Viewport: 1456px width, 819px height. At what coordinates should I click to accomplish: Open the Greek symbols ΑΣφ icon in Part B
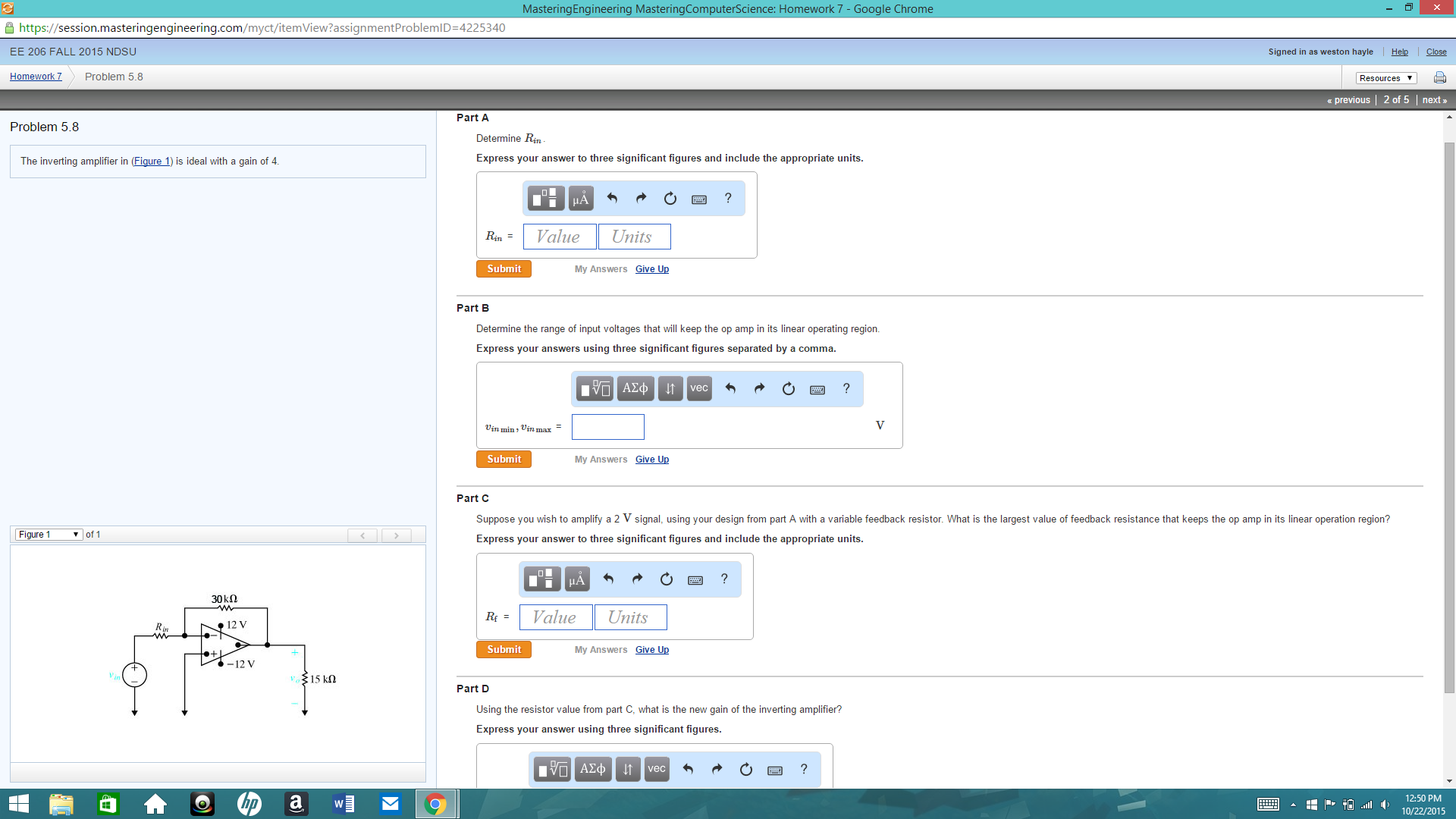635,388
